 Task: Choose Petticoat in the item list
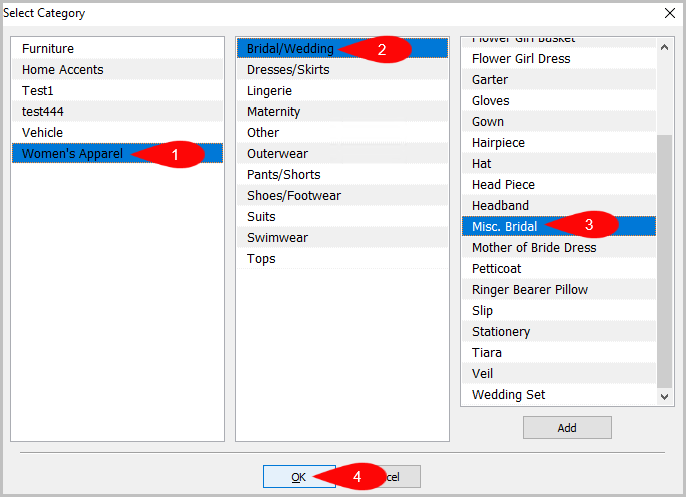pos(559,268)
